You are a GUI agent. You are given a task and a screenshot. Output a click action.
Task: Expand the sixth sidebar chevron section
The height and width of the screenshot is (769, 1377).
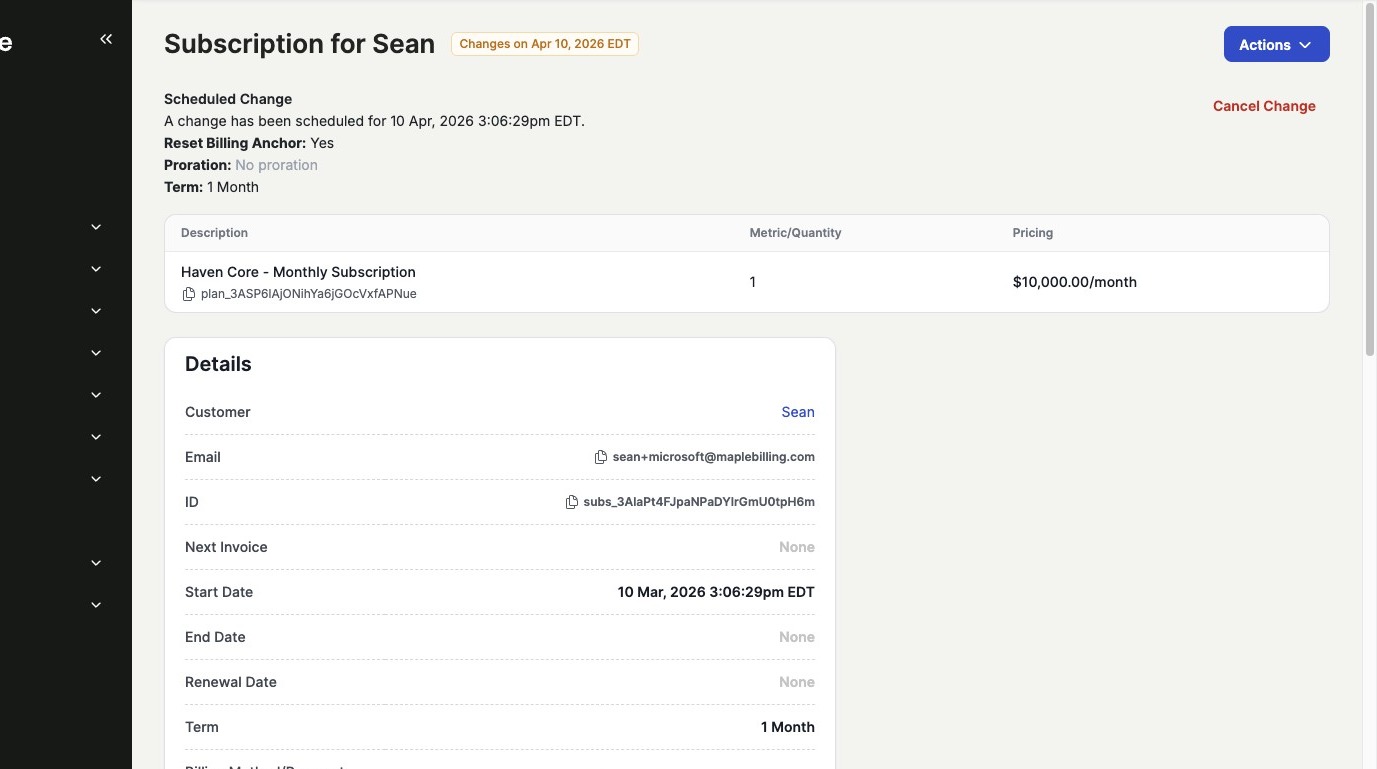pyautogui.click(x=96, y=437)
